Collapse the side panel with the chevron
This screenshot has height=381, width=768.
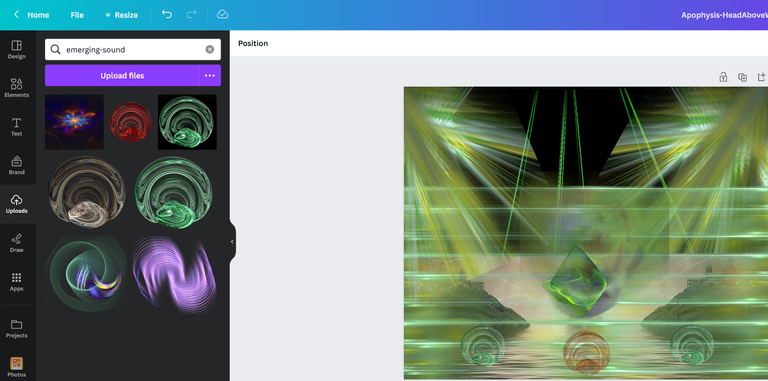point(232,241)
